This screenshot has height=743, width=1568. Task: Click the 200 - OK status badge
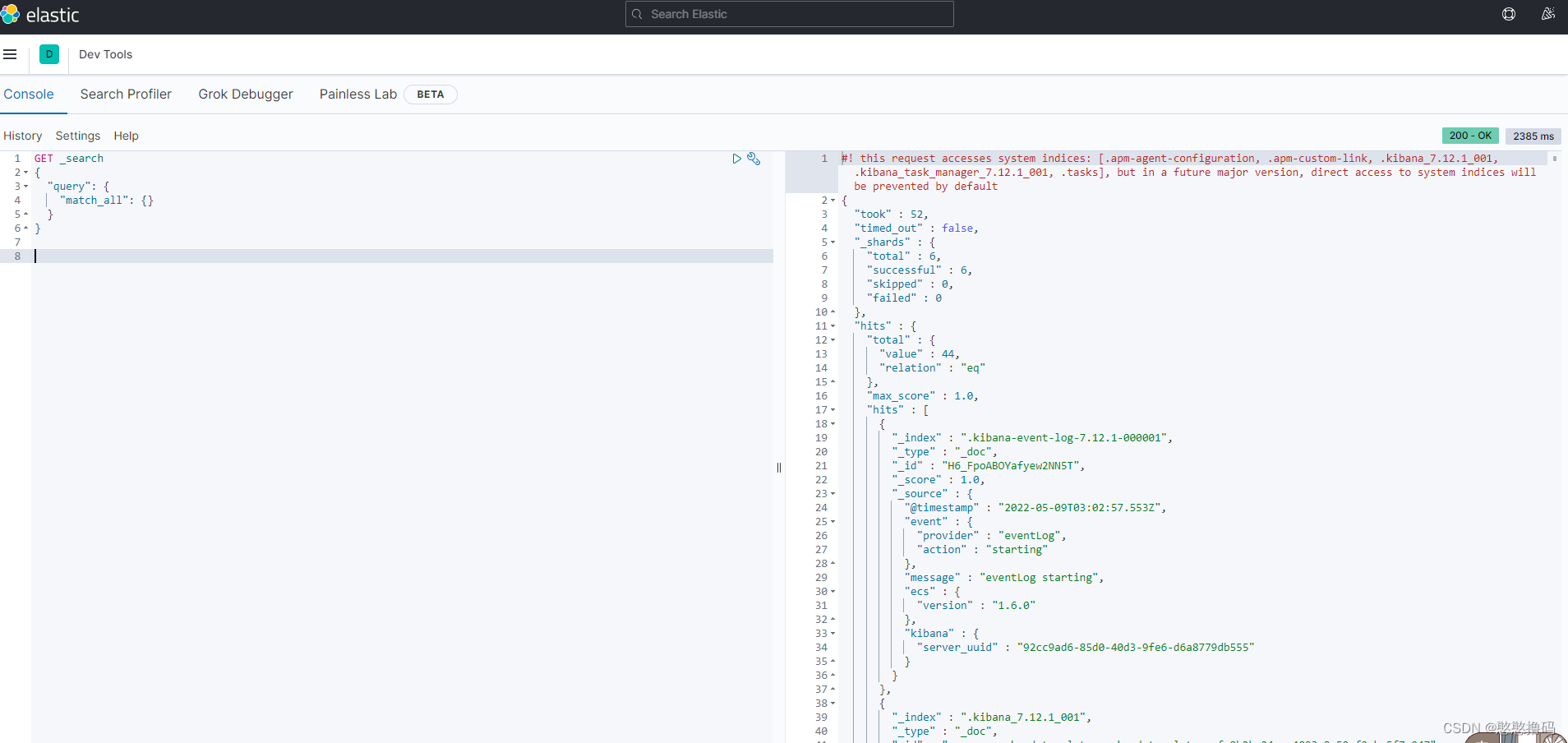pyautogui.click(x=1470, y=136)
